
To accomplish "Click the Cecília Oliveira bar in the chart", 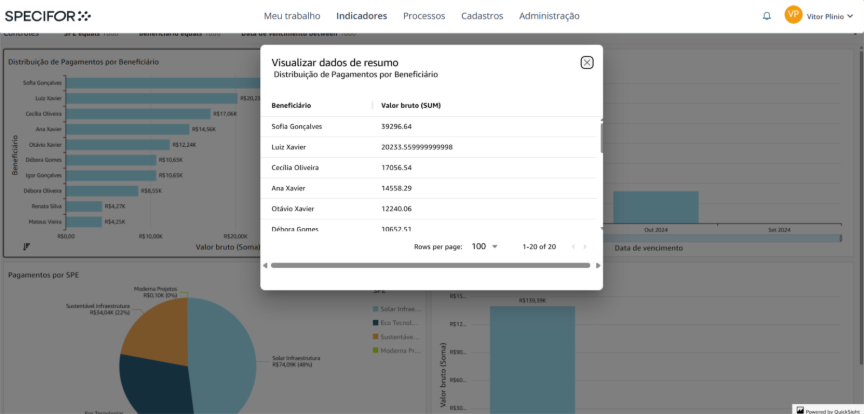I will point(138,114).
